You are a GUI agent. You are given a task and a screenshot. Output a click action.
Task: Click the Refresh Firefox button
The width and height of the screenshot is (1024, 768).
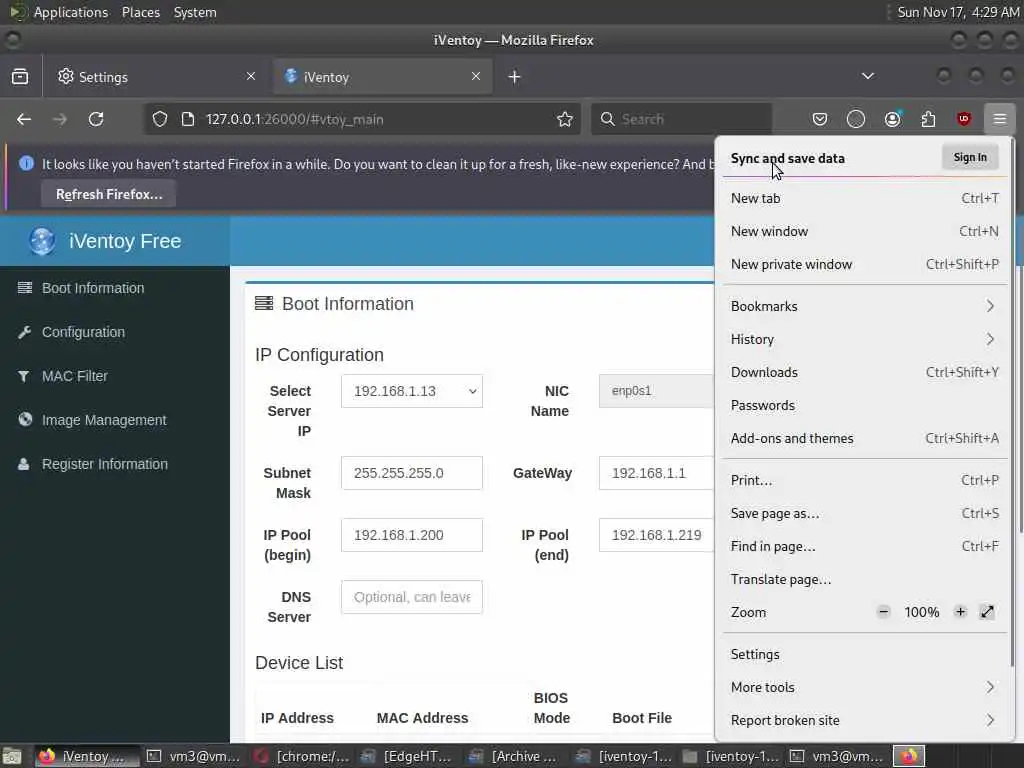click(x=108, y=194)
